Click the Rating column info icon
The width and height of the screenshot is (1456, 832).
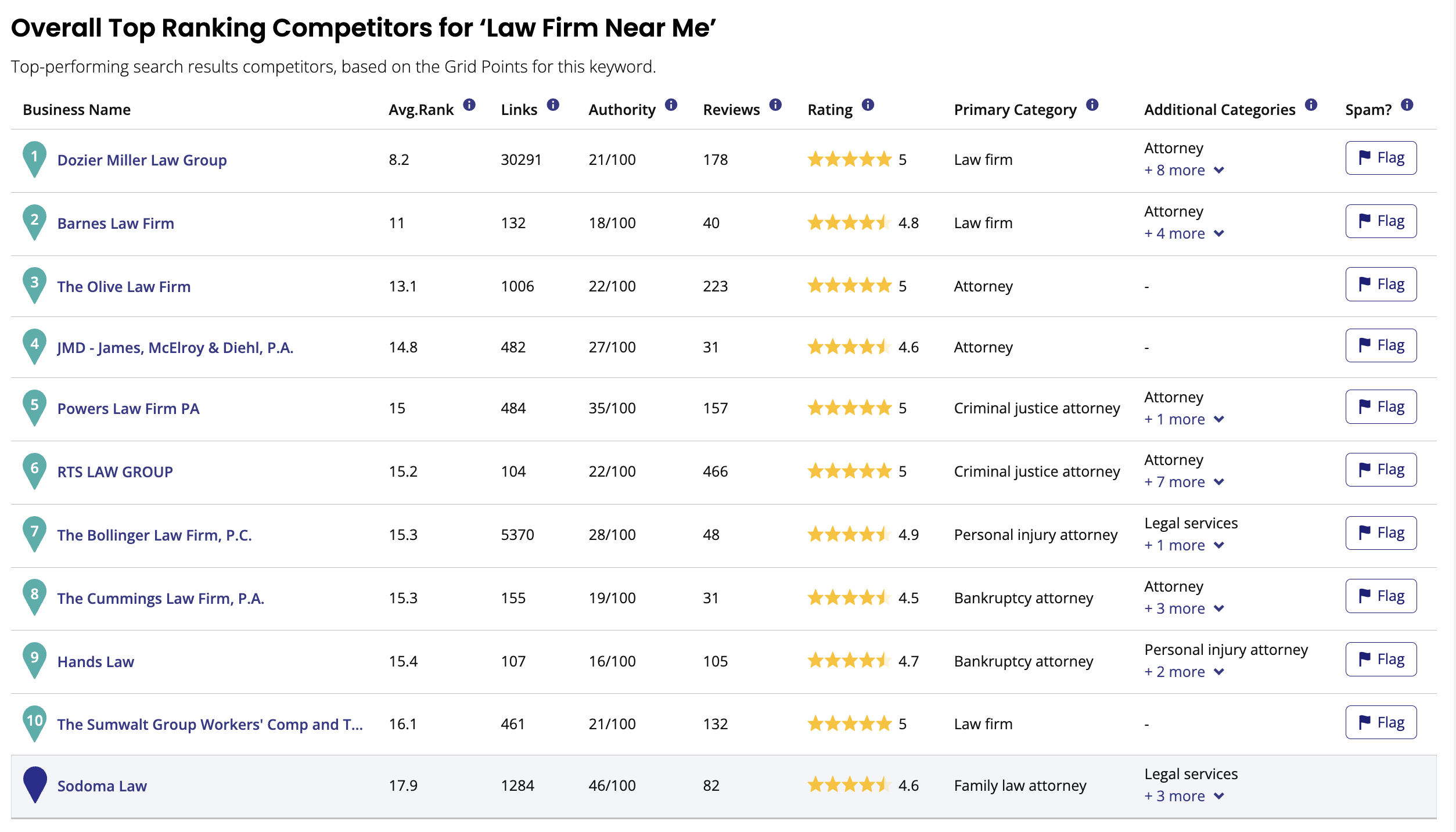point(868,106)
